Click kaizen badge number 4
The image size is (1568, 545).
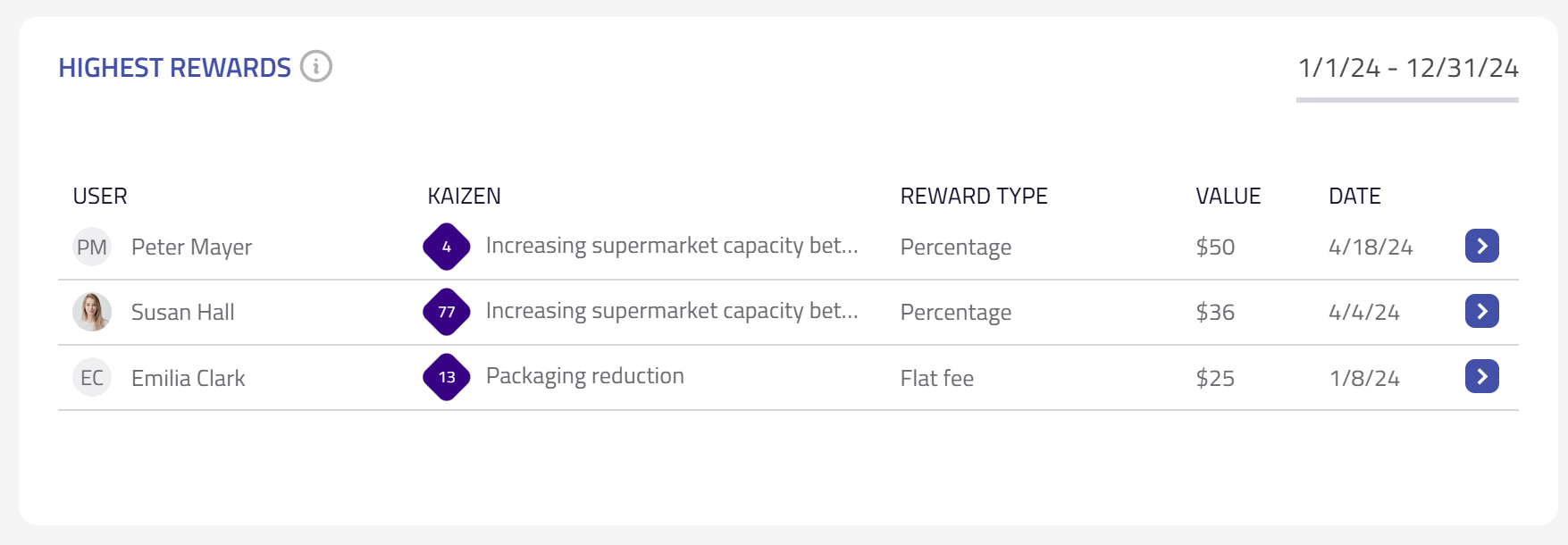point(447,247)
